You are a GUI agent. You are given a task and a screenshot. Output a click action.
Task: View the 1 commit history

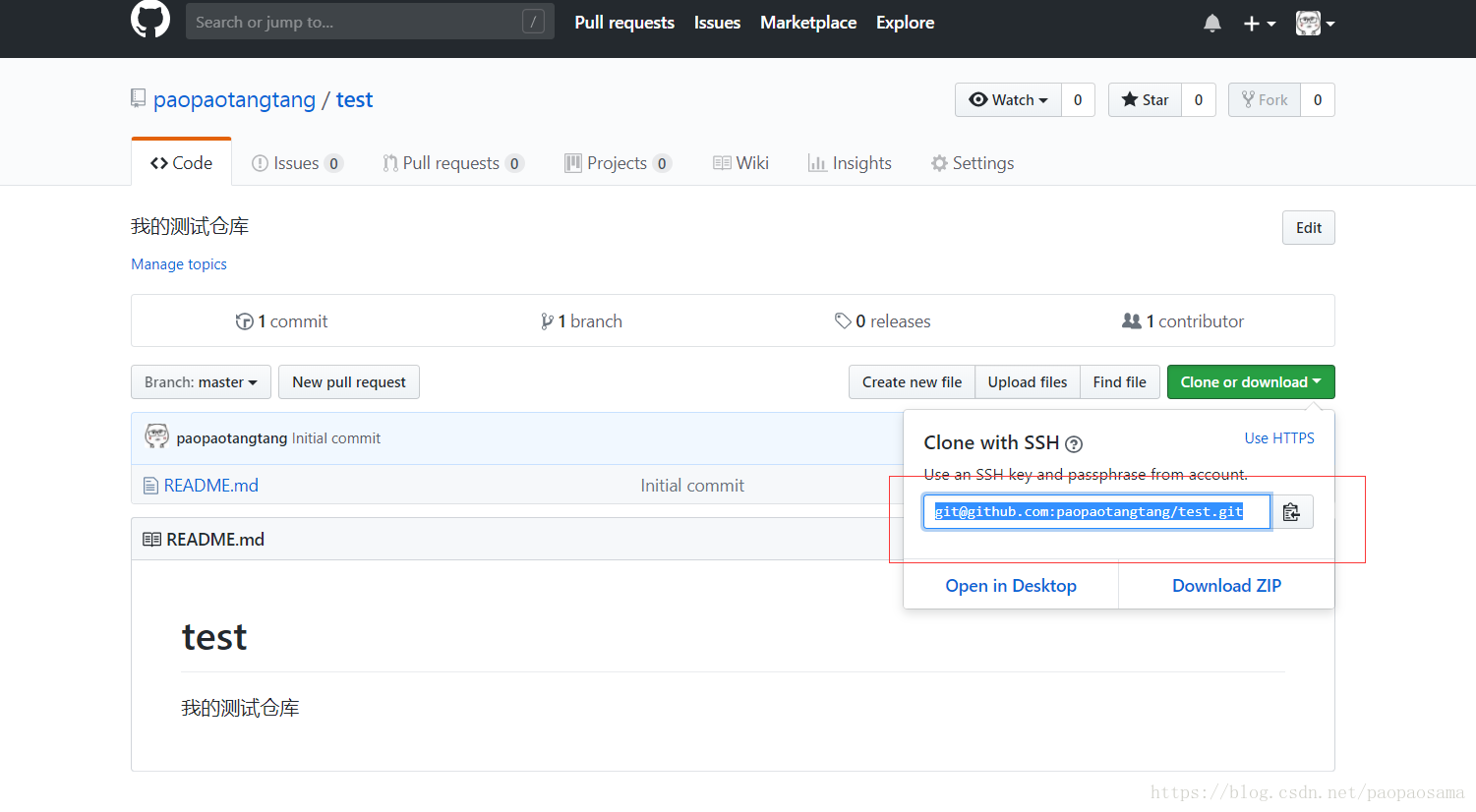(x=281, y=321)
